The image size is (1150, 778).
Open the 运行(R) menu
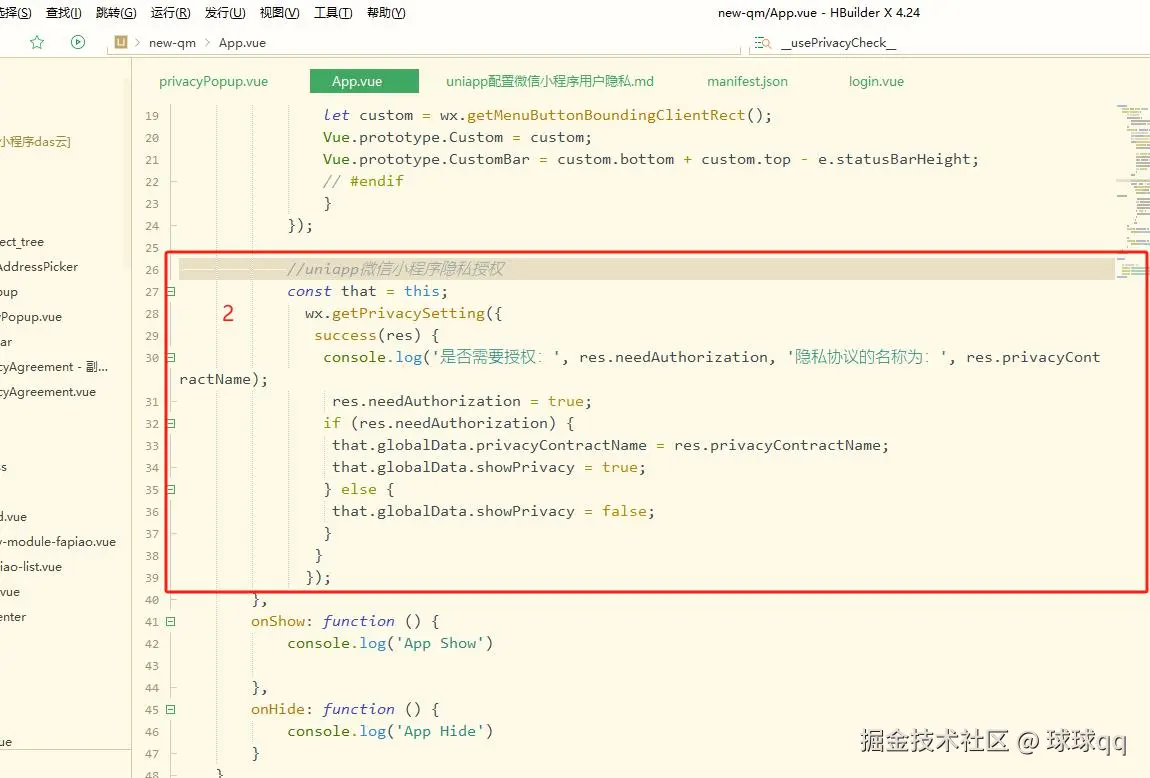coord(170,12)
